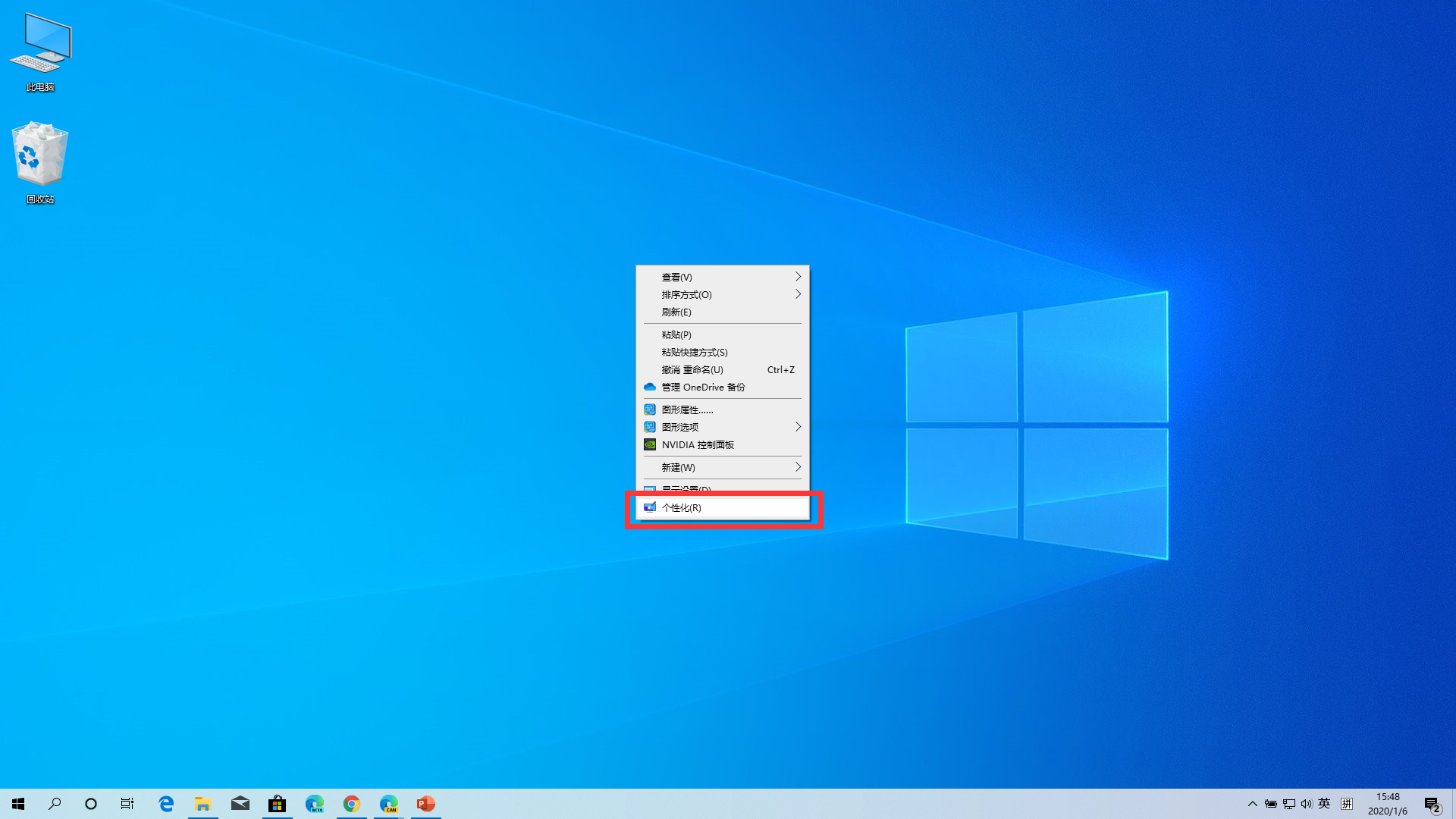Toggle the 拼 IME mode indicator
The width and height of the screenshot is (1456, 819).
[1347, 804]
